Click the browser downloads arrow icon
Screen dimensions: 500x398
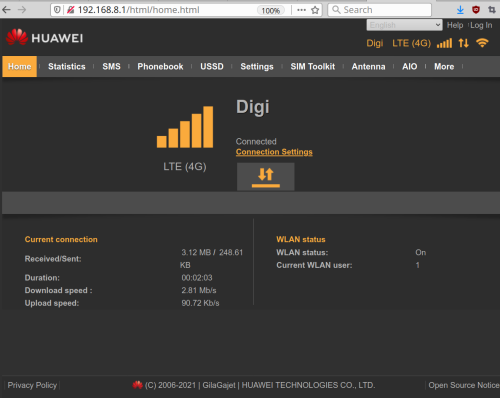tap(460, 10)
